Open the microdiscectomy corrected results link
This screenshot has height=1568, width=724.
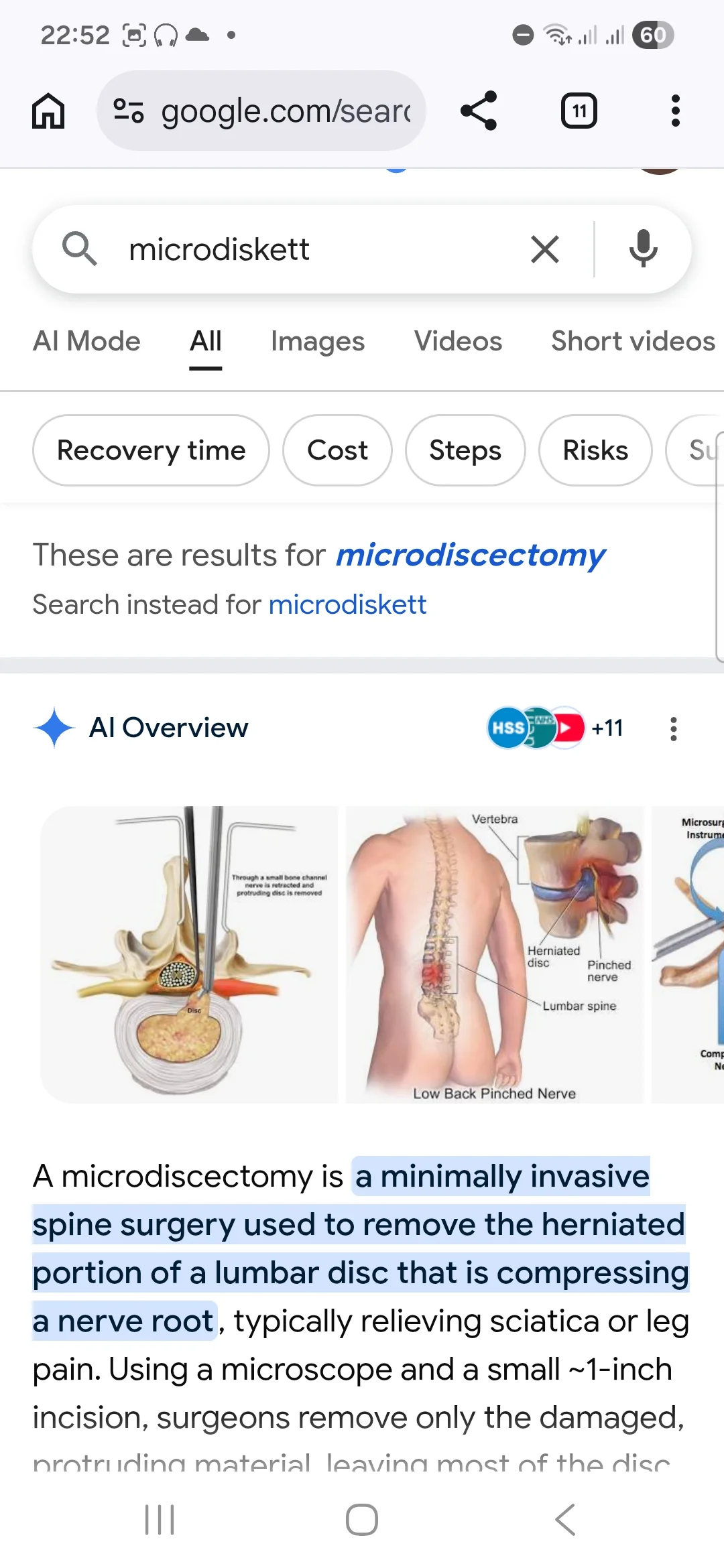470,556
